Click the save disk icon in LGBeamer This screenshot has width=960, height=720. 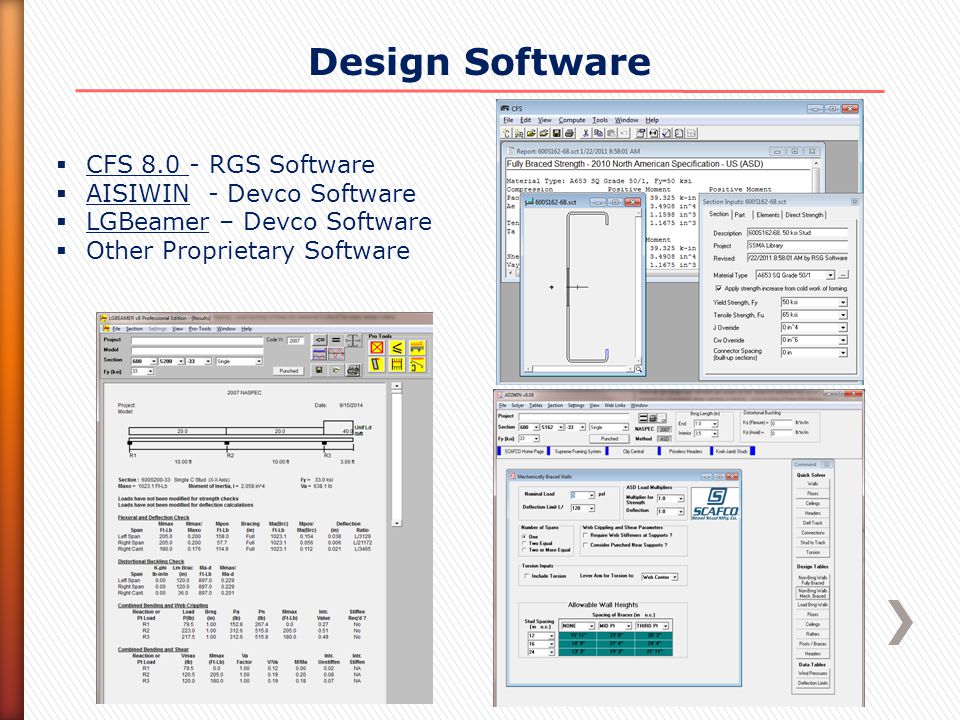click(x=318, y=370)
